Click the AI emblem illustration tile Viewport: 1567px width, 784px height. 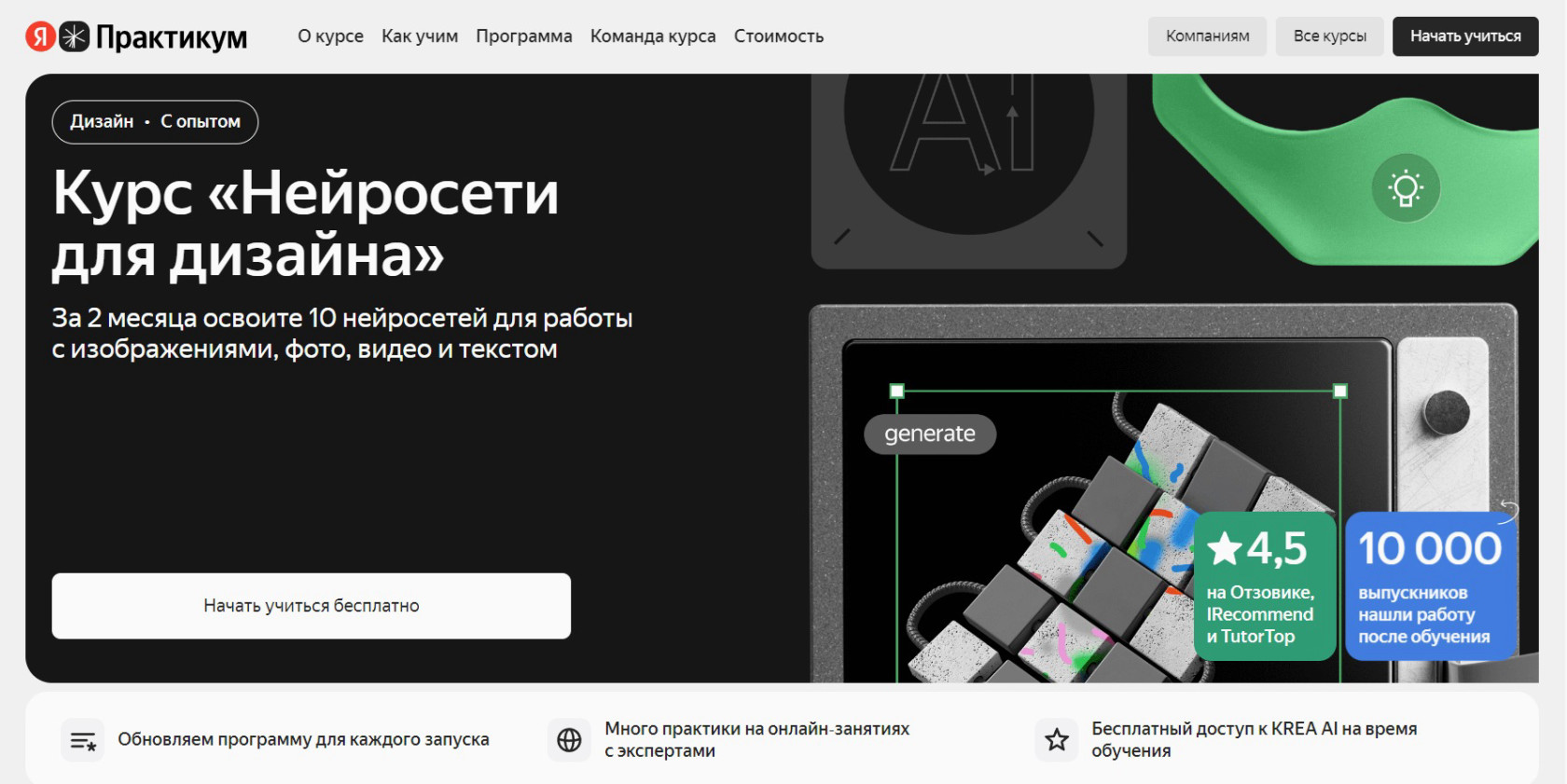point(969,172)
